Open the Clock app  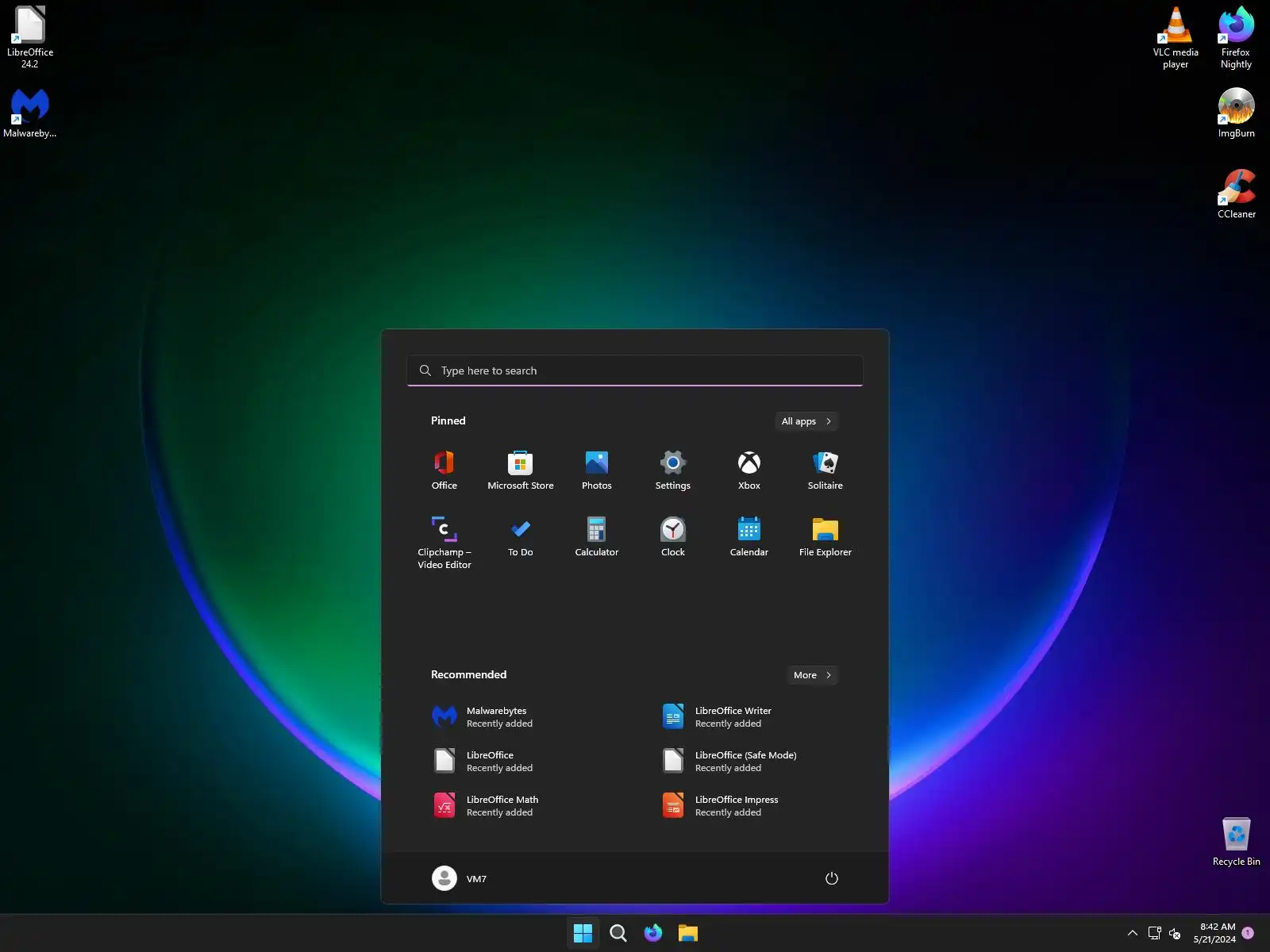(x=673, y=537)
